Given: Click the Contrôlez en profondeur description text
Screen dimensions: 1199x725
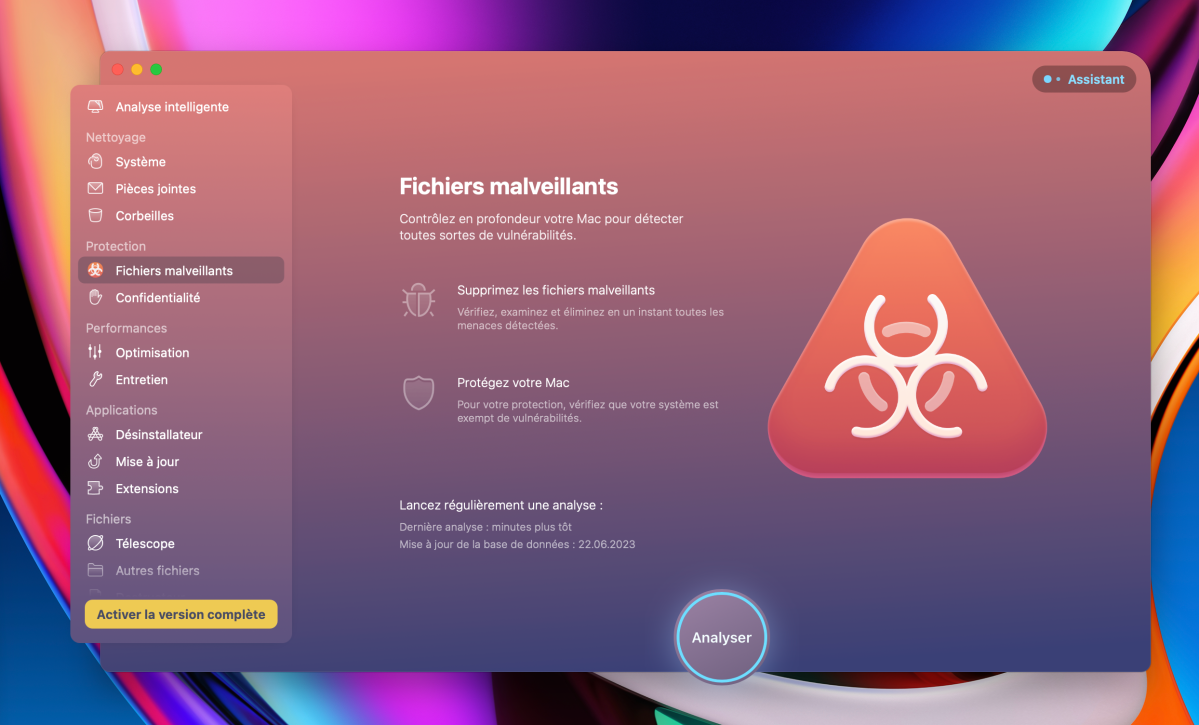Looking at the screenshot, I should (541, 226).
